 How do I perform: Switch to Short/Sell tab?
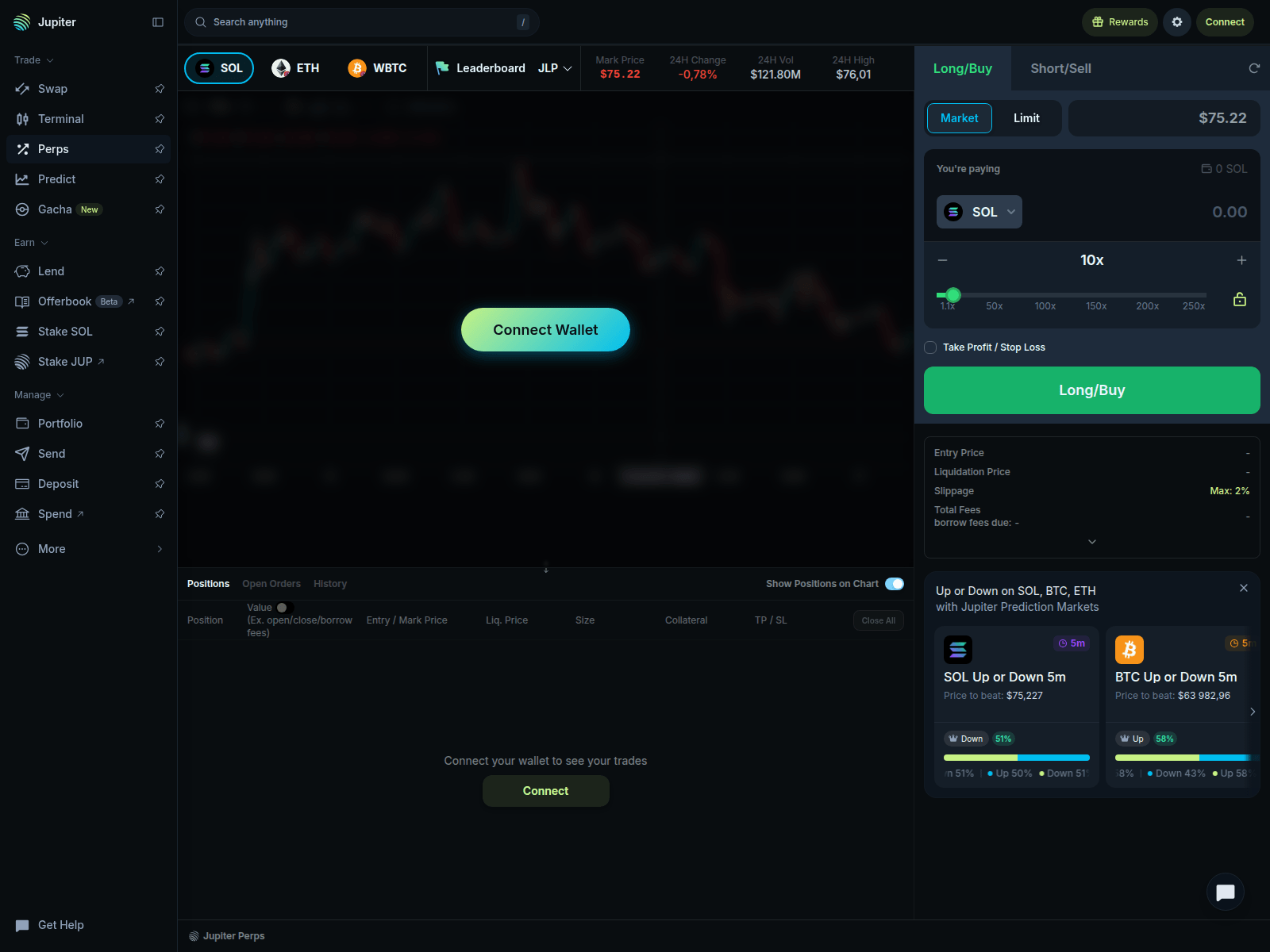1060,68
